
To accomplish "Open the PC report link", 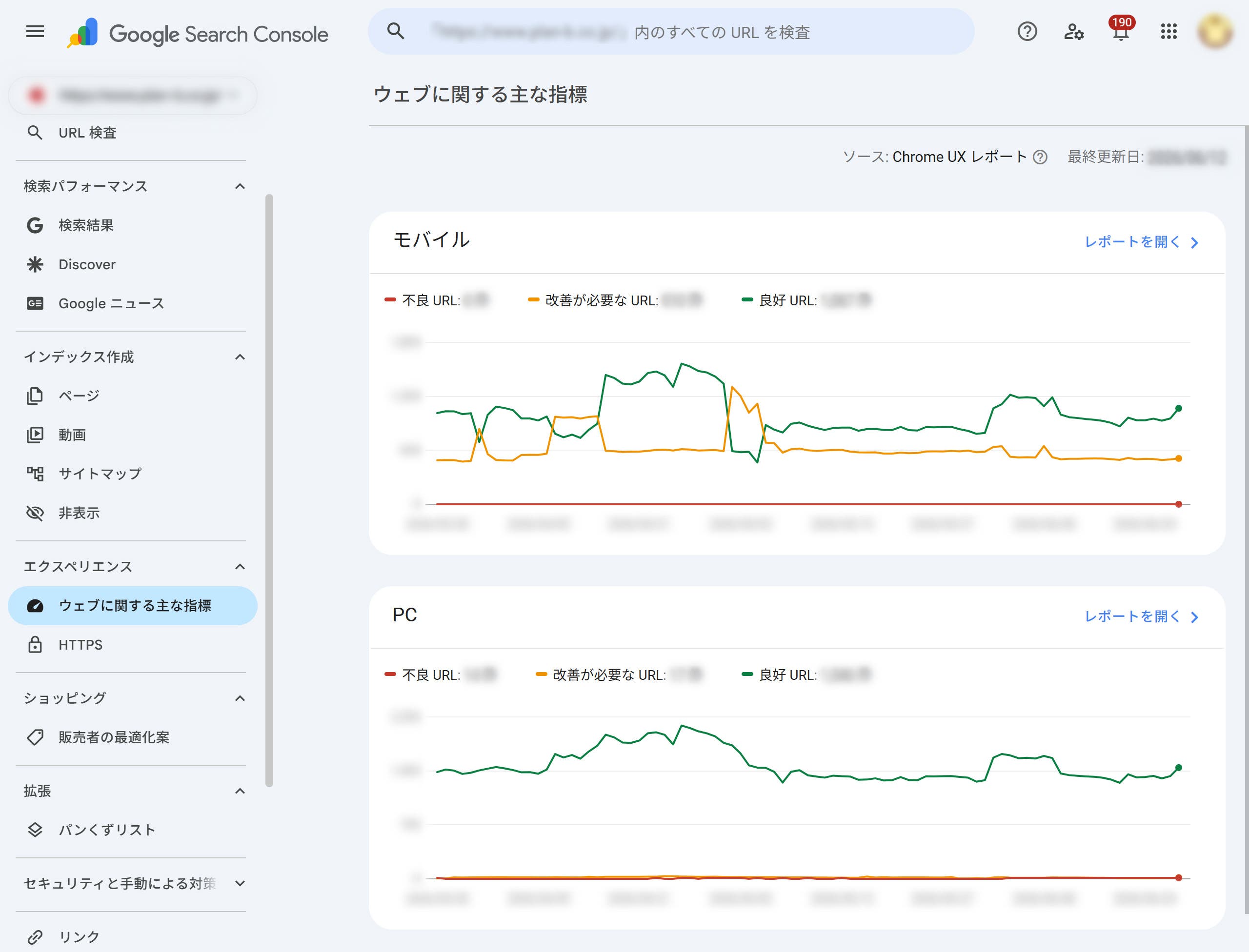I will click(1142, 616).
